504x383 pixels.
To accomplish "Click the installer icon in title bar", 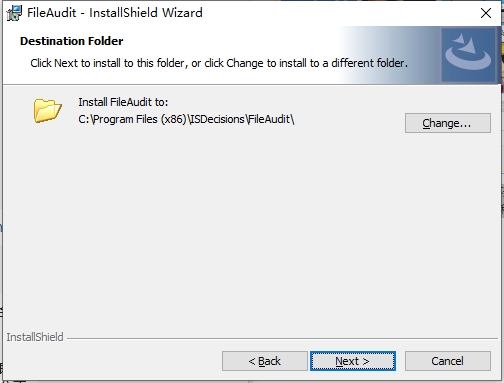I will point(14,13).
